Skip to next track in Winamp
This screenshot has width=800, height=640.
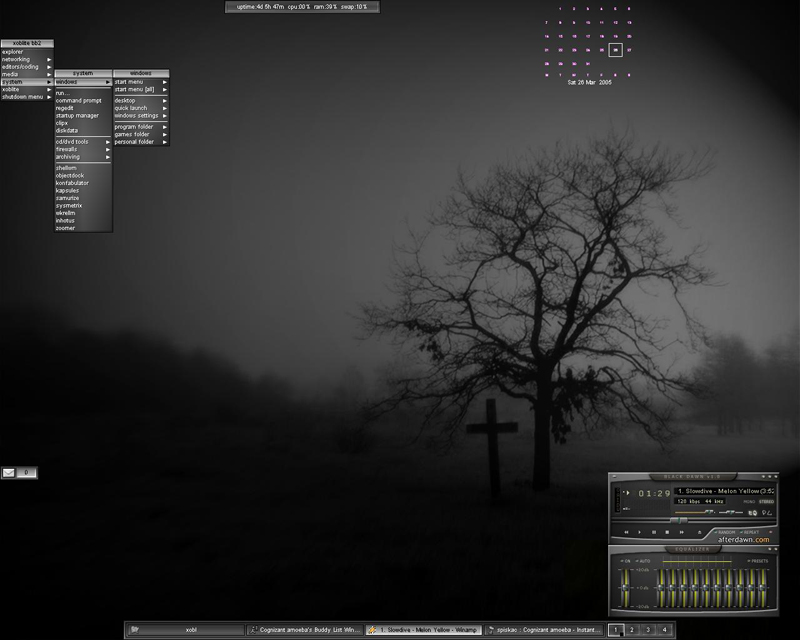coord(682,532)
